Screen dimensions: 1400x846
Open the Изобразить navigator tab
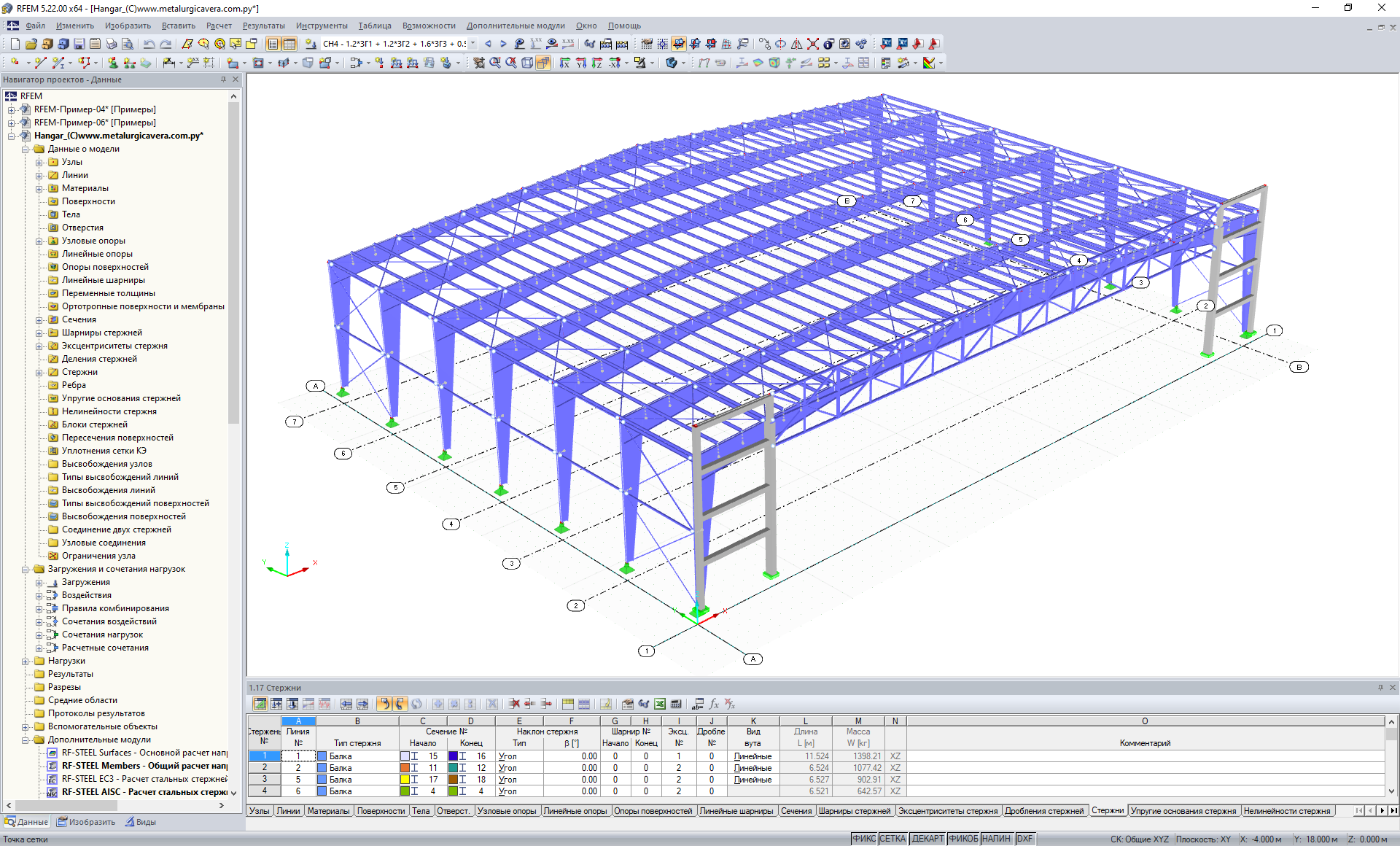[87, 822]
